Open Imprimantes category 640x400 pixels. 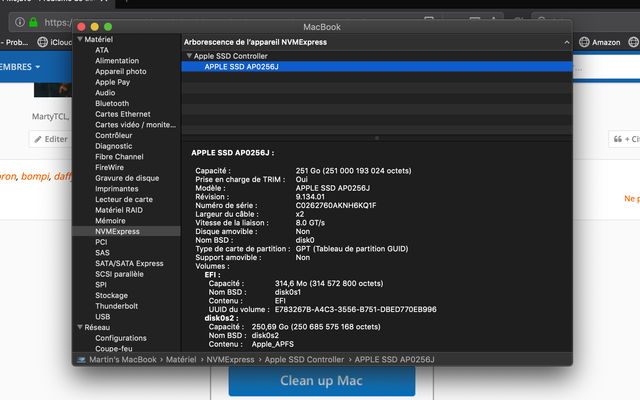[117, 189]
